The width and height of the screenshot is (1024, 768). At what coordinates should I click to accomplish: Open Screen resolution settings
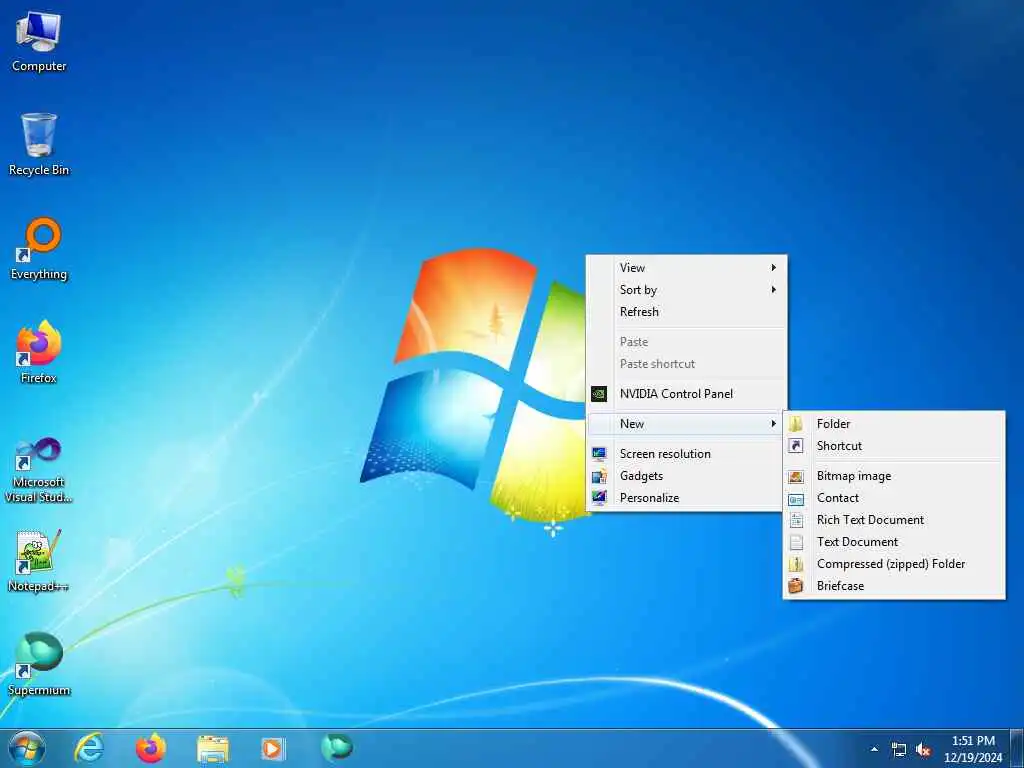[686, 454]
